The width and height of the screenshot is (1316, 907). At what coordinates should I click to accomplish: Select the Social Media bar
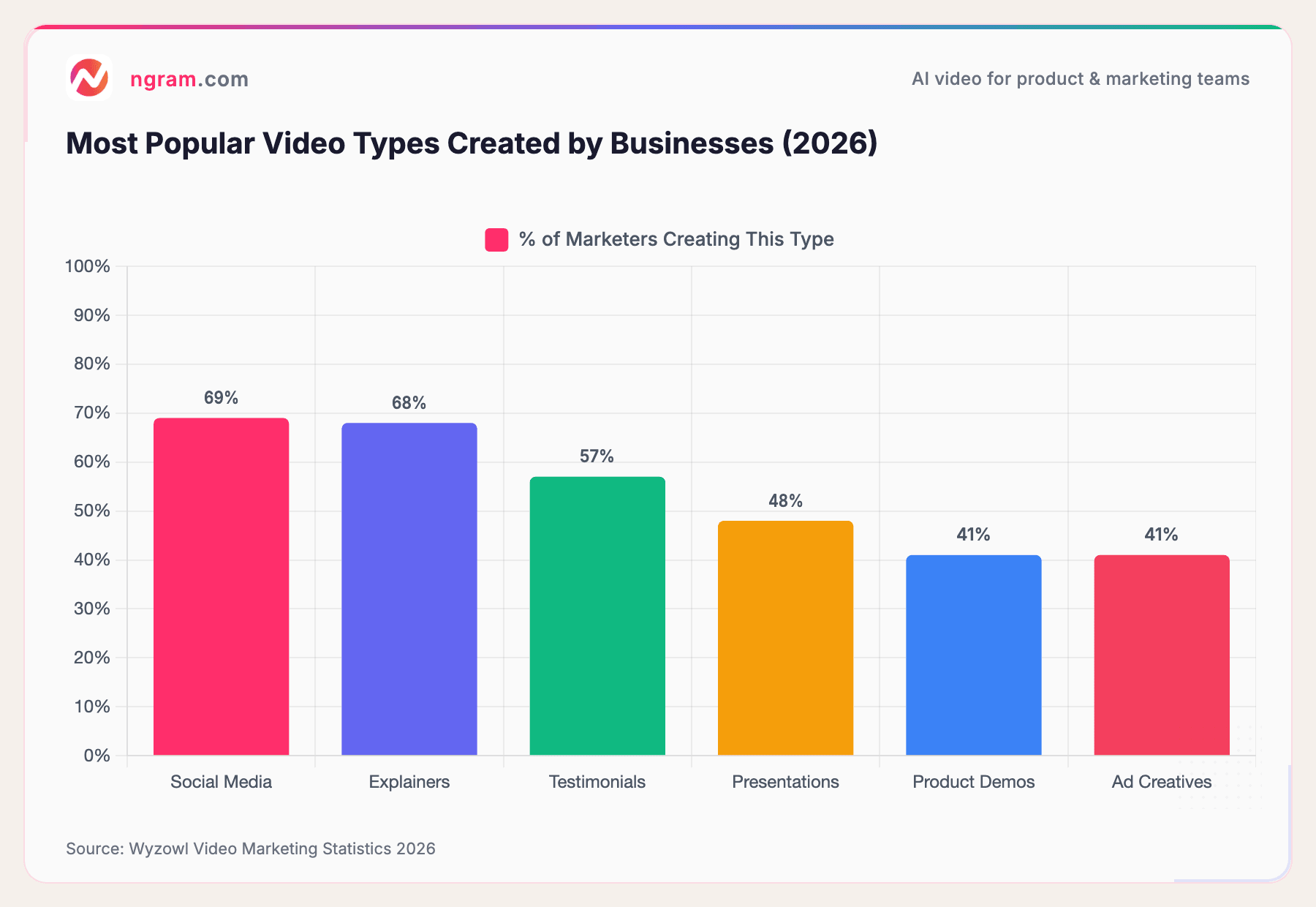click(x=221, y=585)
